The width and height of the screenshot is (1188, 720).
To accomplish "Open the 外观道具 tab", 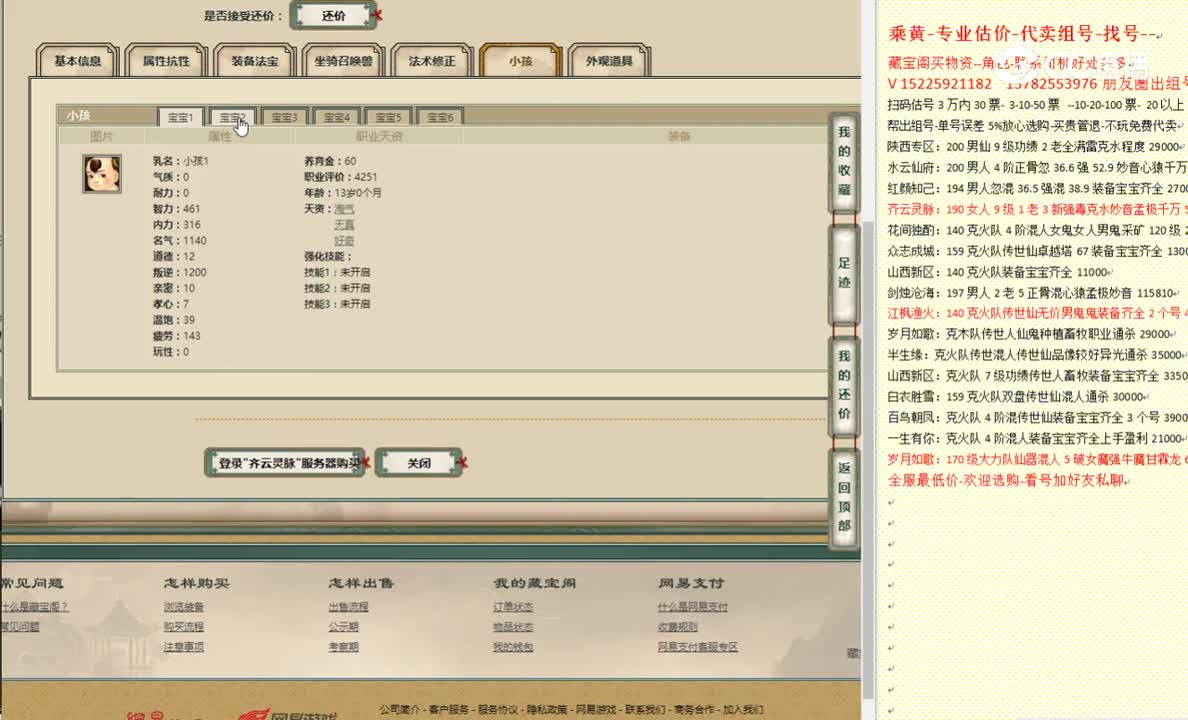I will pyautogui.click(x=609, y=61).
